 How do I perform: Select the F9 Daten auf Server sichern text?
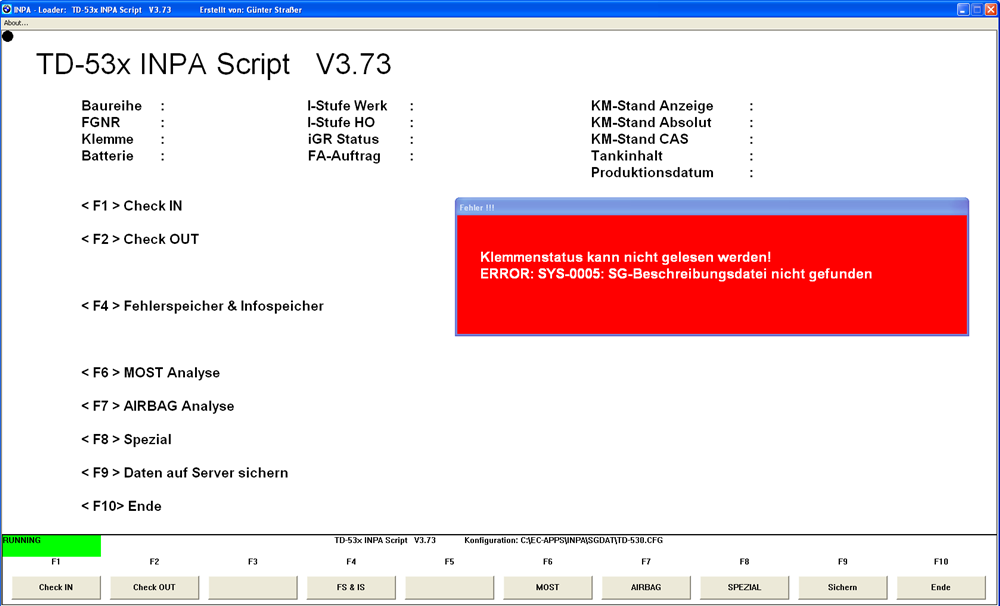click(184, 473)
